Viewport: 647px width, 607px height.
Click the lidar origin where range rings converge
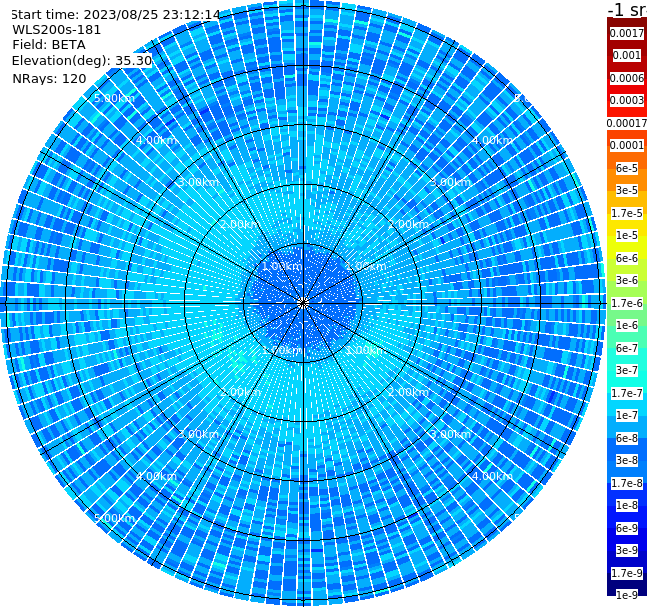tap(303, 303)
